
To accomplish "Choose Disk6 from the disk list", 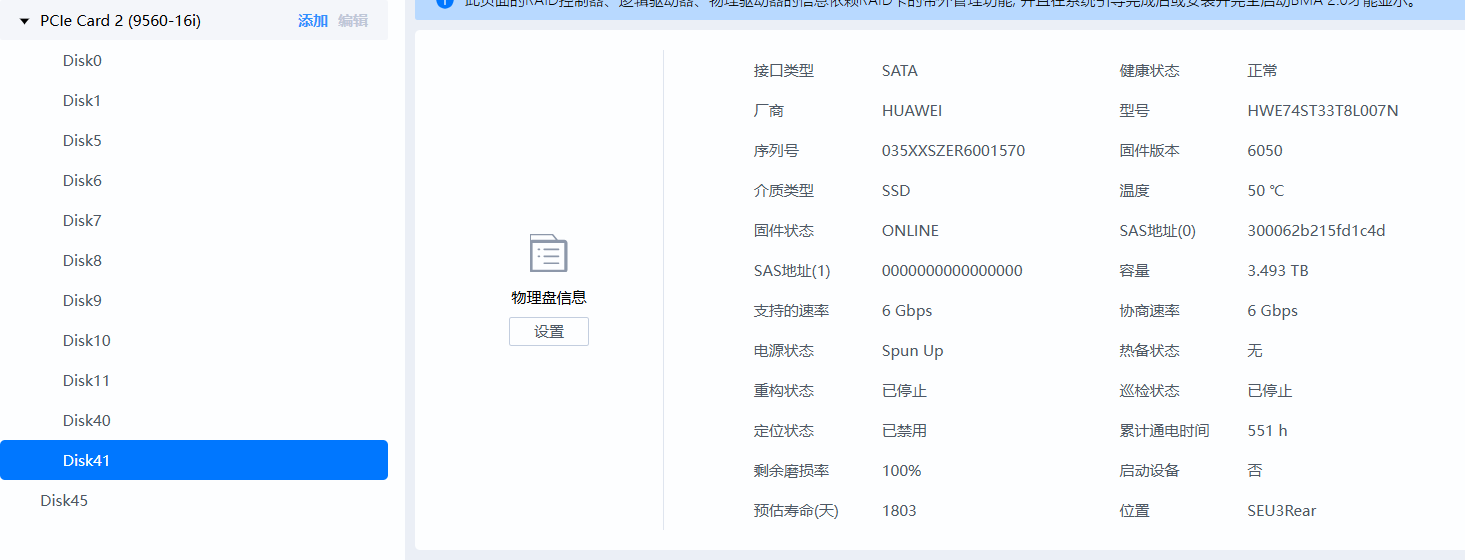I will click(x=82, y=181).
